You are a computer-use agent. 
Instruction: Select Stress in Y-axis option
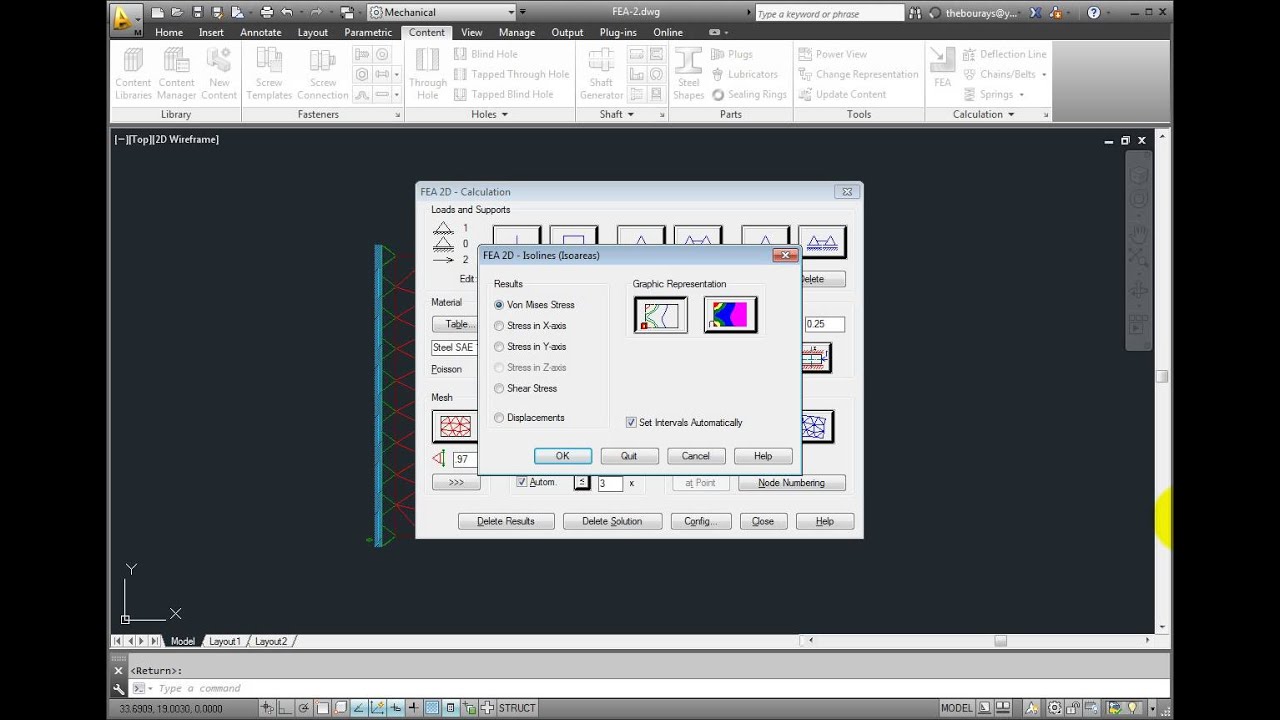coord(499,347)
